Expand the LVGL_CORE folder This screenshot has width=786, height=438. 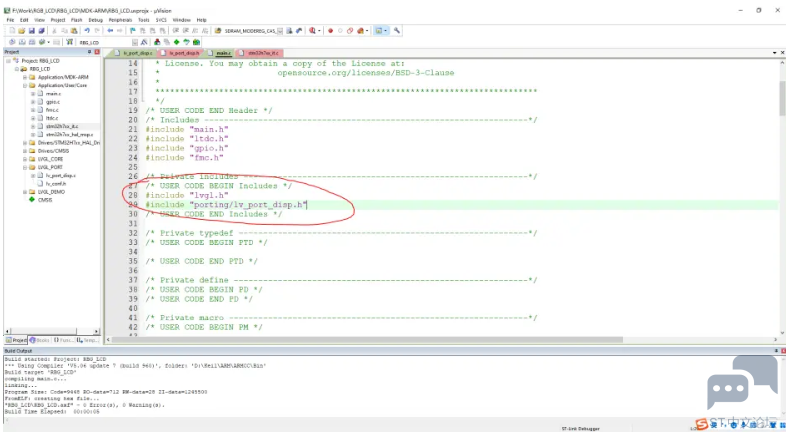coord(25,159)
